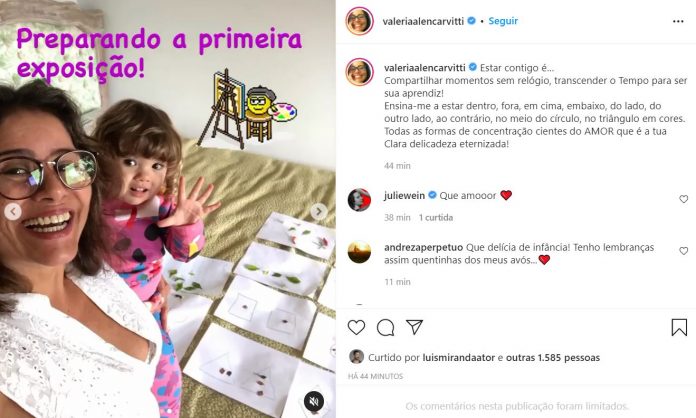The height and width of the screenshot is (418, 696).
Task: Open andrezaperpetuo's profile avatar
Action: [x=359, y=252]
